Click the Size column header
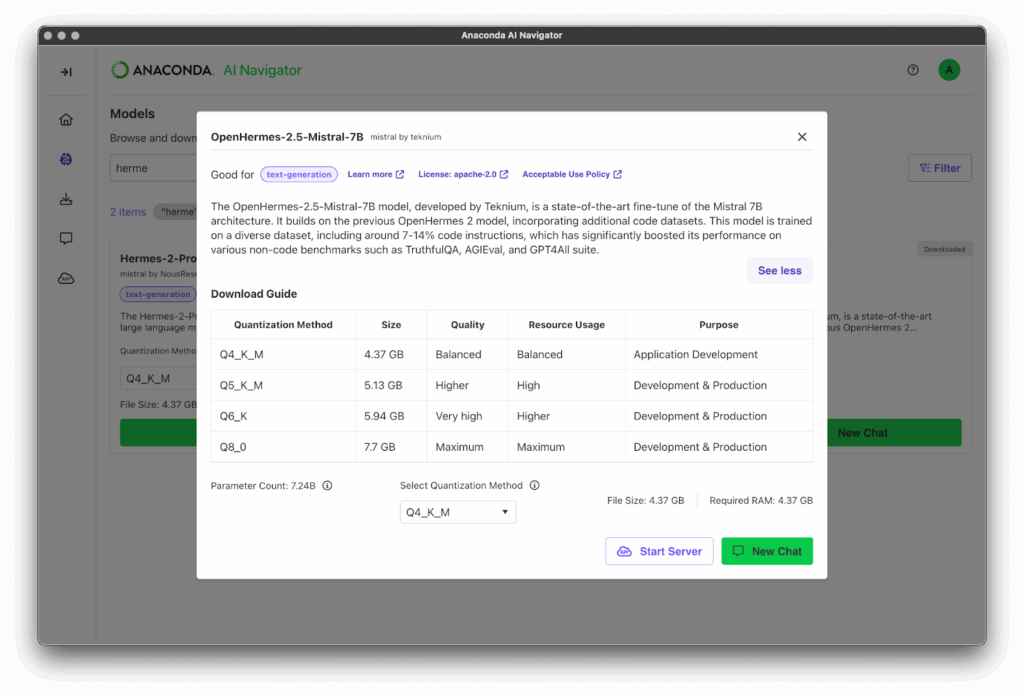The width and height of the screenshot is (1024, 696). pyautogui.click(x=391, y=324)
